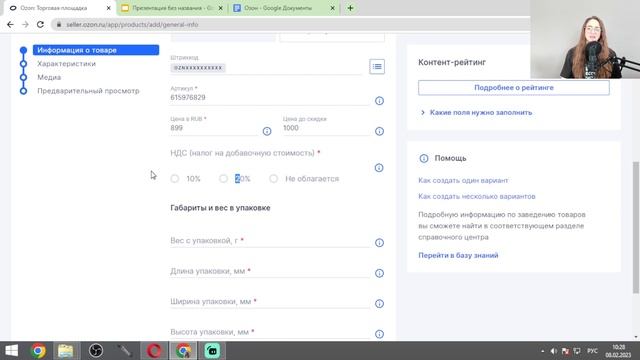This screenshot has width=640, height=360.
Task: Click Вес с упаковкой, г field
Action: tap(269, 241)
